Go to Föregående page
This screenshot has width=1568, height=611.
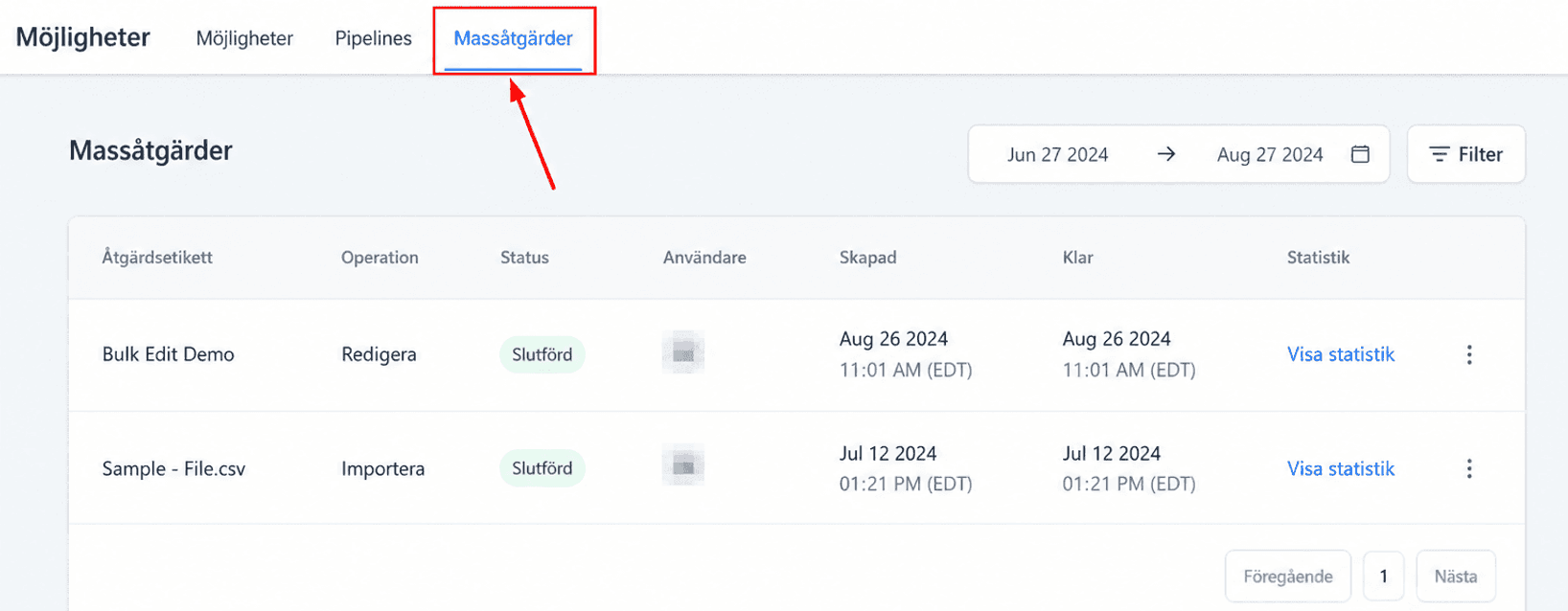click(x=1288, y=577)
